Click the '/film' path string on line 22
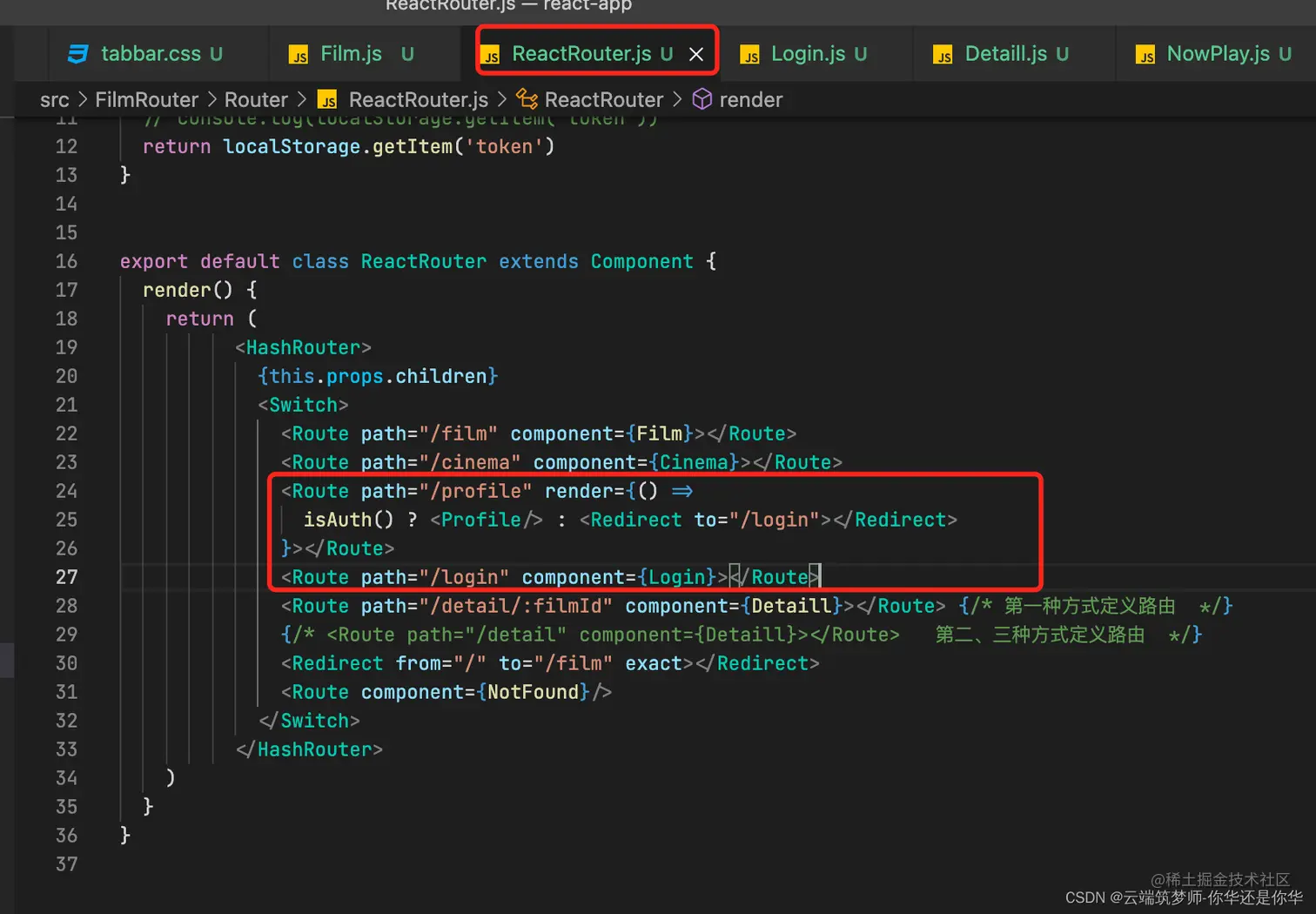The width and height of the screenshot is (1316, 914). 459,433
